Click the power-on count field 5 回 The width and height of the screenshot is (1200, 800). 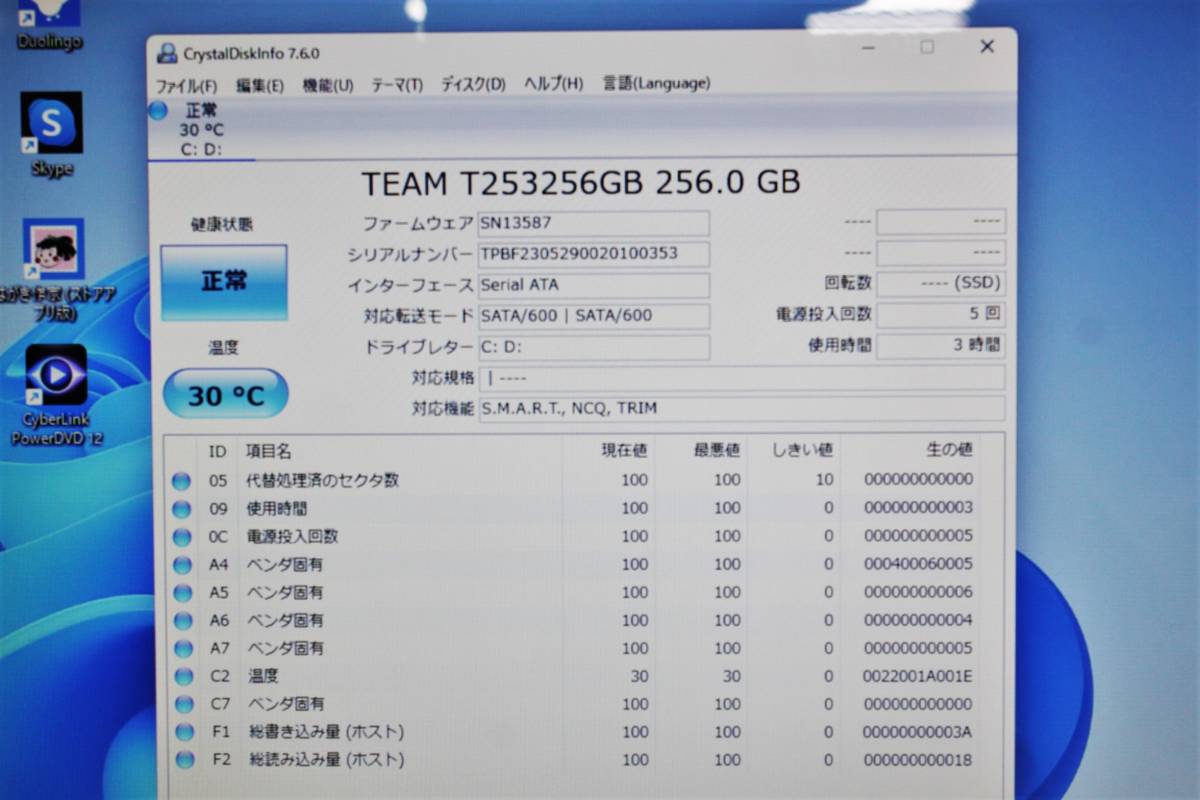941,314
